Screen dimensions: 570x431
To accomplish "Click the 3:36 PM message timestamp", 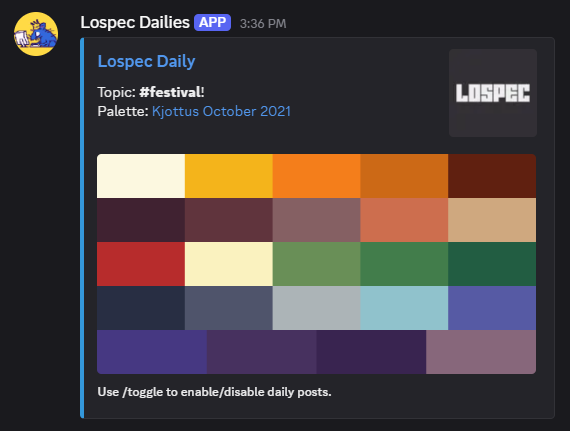I will pyautogui.click(x=263, y=24).
